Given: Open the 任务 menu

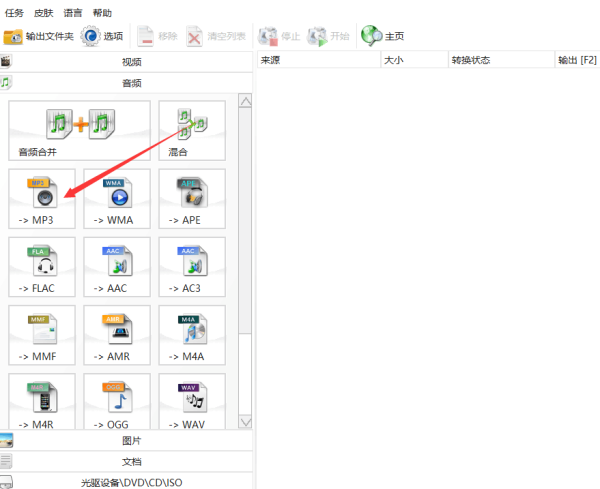Looking at the screenshot, I should point(14,13).
